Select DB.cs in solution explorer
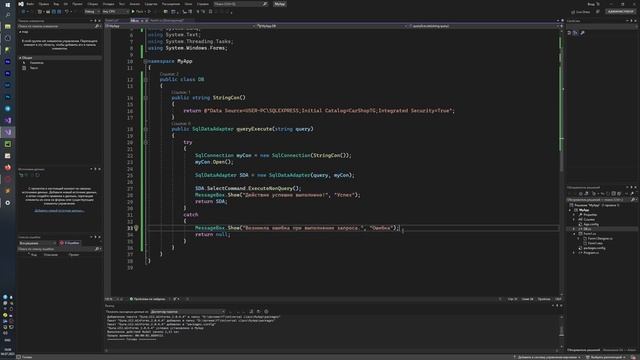 click(x=587, y=229)
